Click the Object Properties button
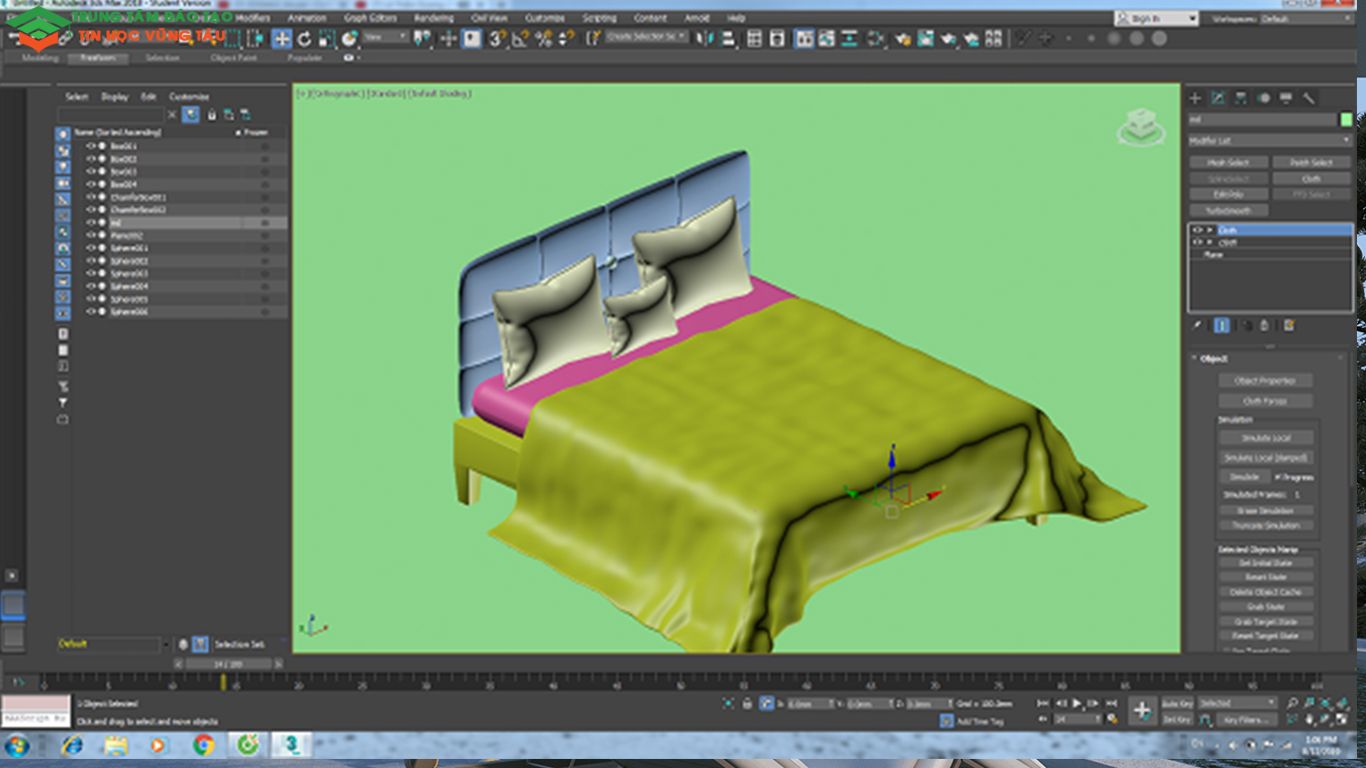The height and width of the screenshot is (768, 1366). click(1267, 380)
